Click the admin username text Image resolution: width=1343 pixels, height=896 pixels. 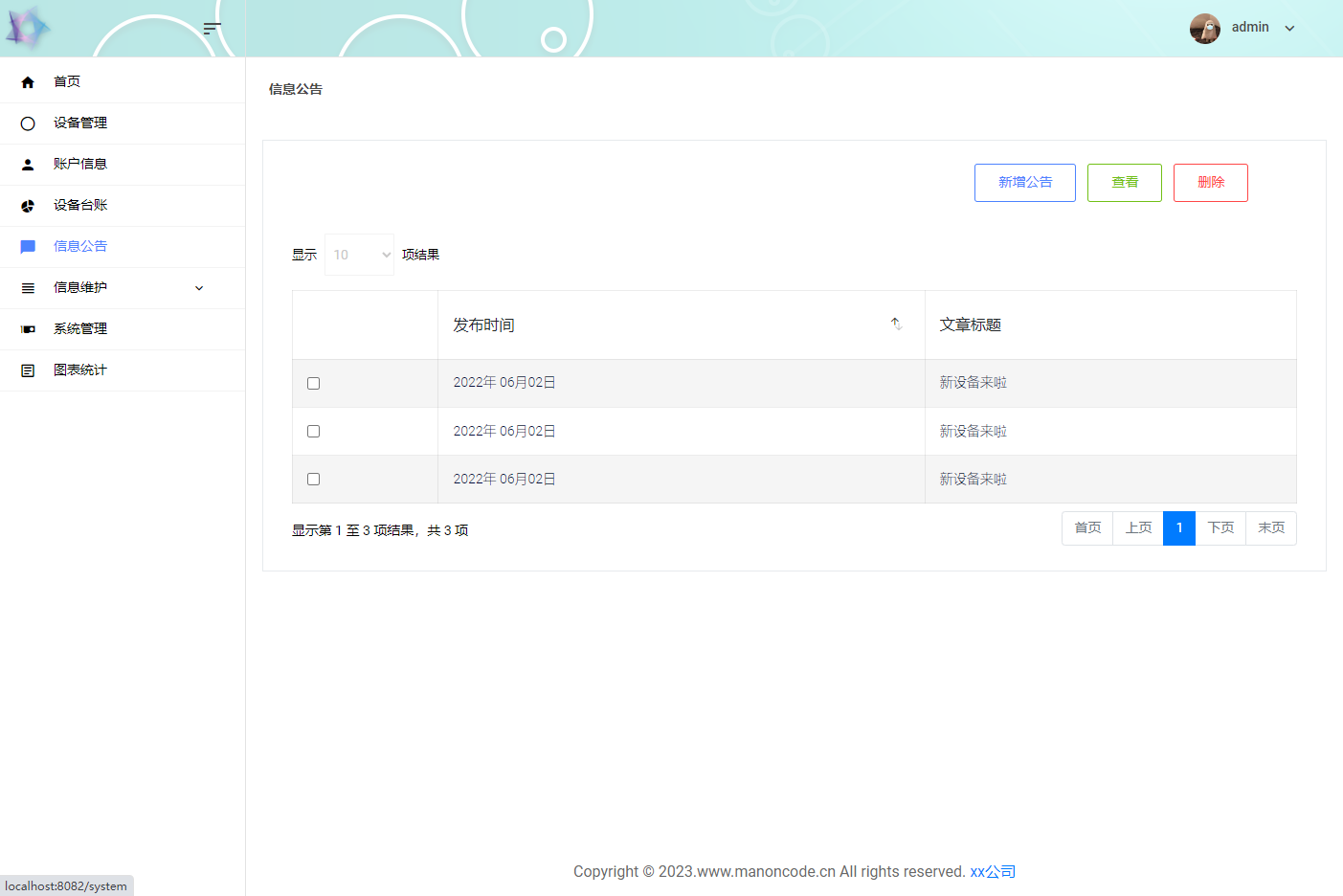(1250, 28)
